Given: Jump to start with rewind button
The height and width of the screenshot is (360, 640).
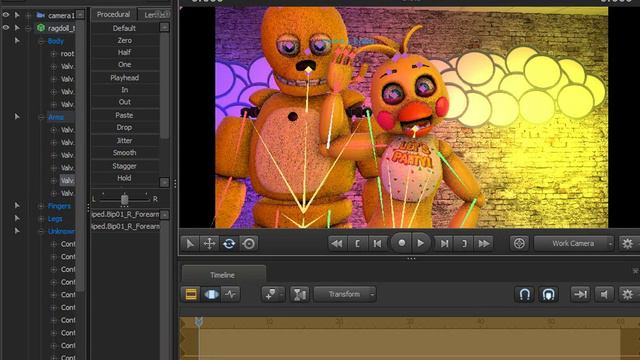Looking at the screenshot, I should 337,244.
